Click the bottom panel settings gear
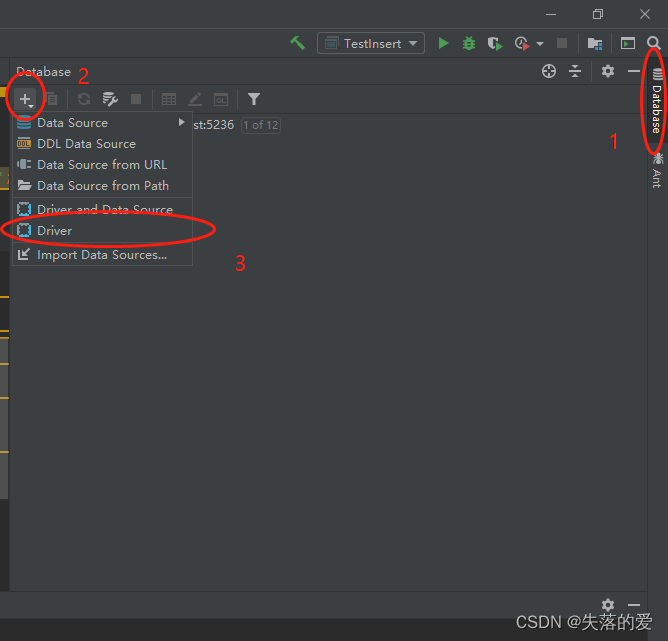The image size is (668, 641). pos(608,604)
